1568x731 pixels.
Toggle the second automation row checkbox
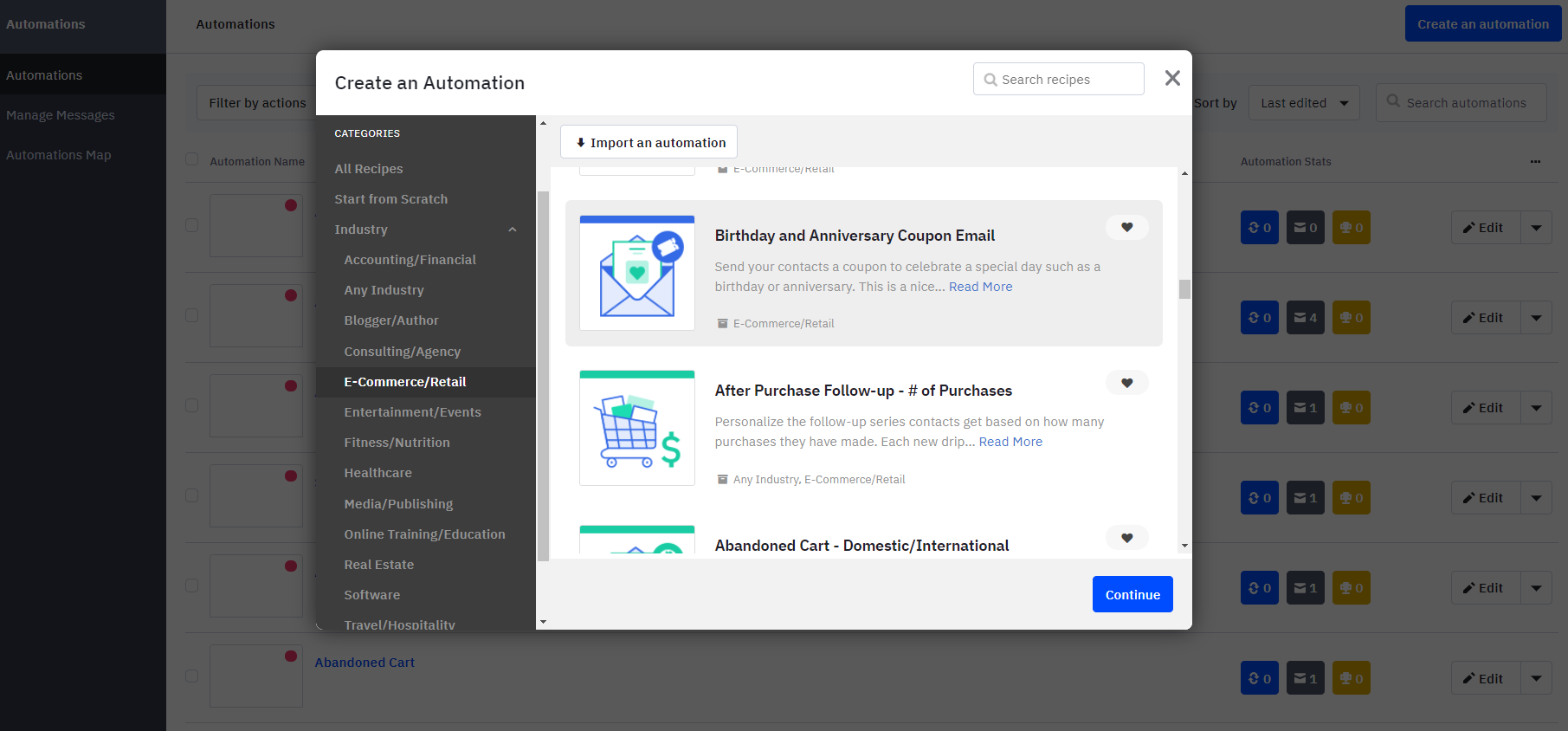point(191,315)
